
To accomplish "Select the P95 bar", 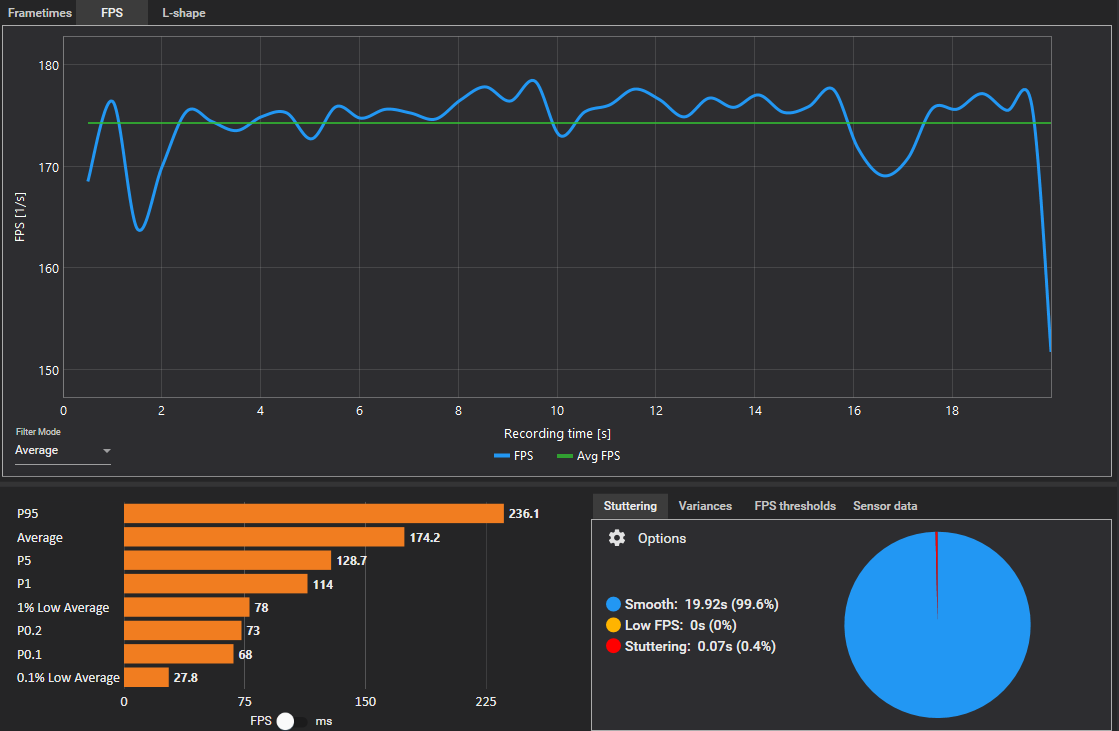I will [314, 513].
